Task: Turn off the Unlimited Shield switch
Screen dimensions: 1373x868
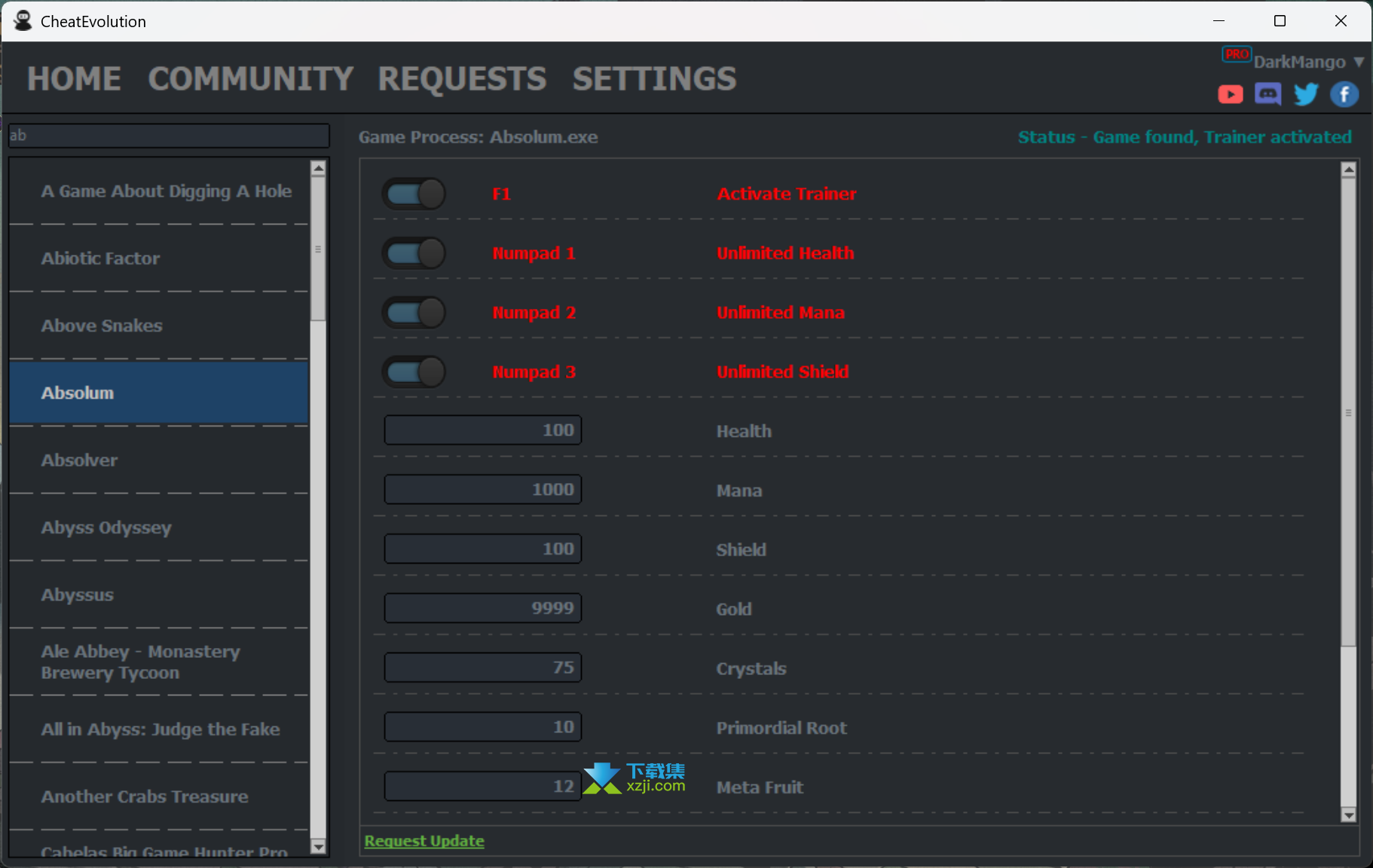Action: (x=414, y=371)
